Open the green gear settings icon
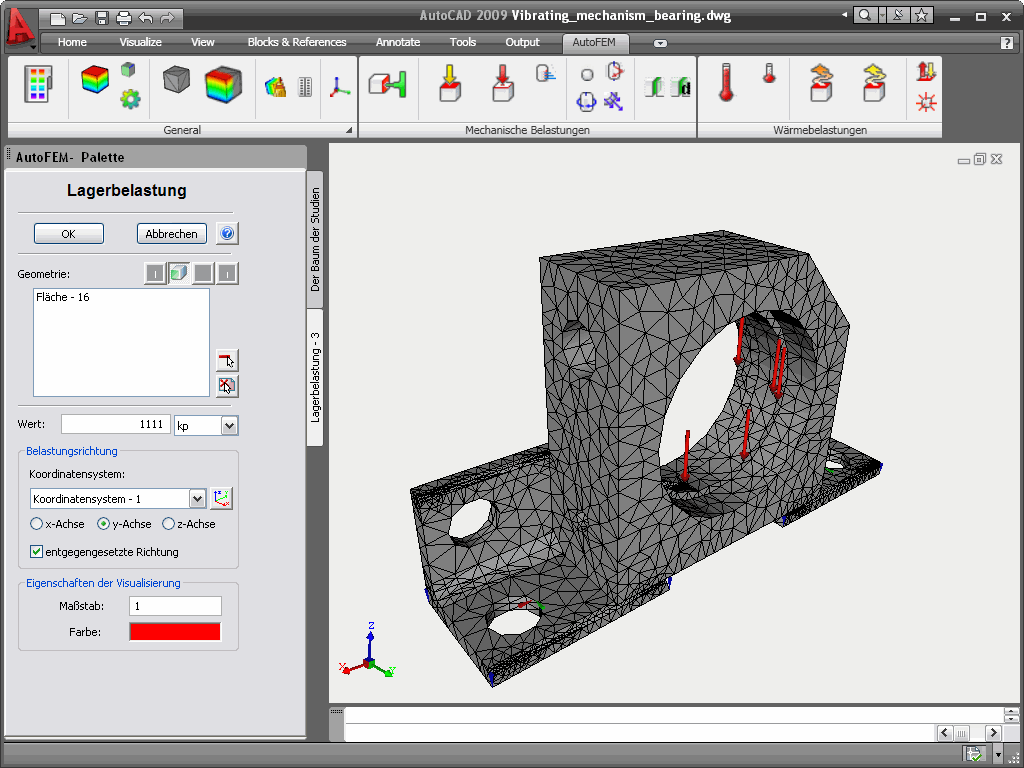Viewport: 1024px width, 768px height. 130,99
